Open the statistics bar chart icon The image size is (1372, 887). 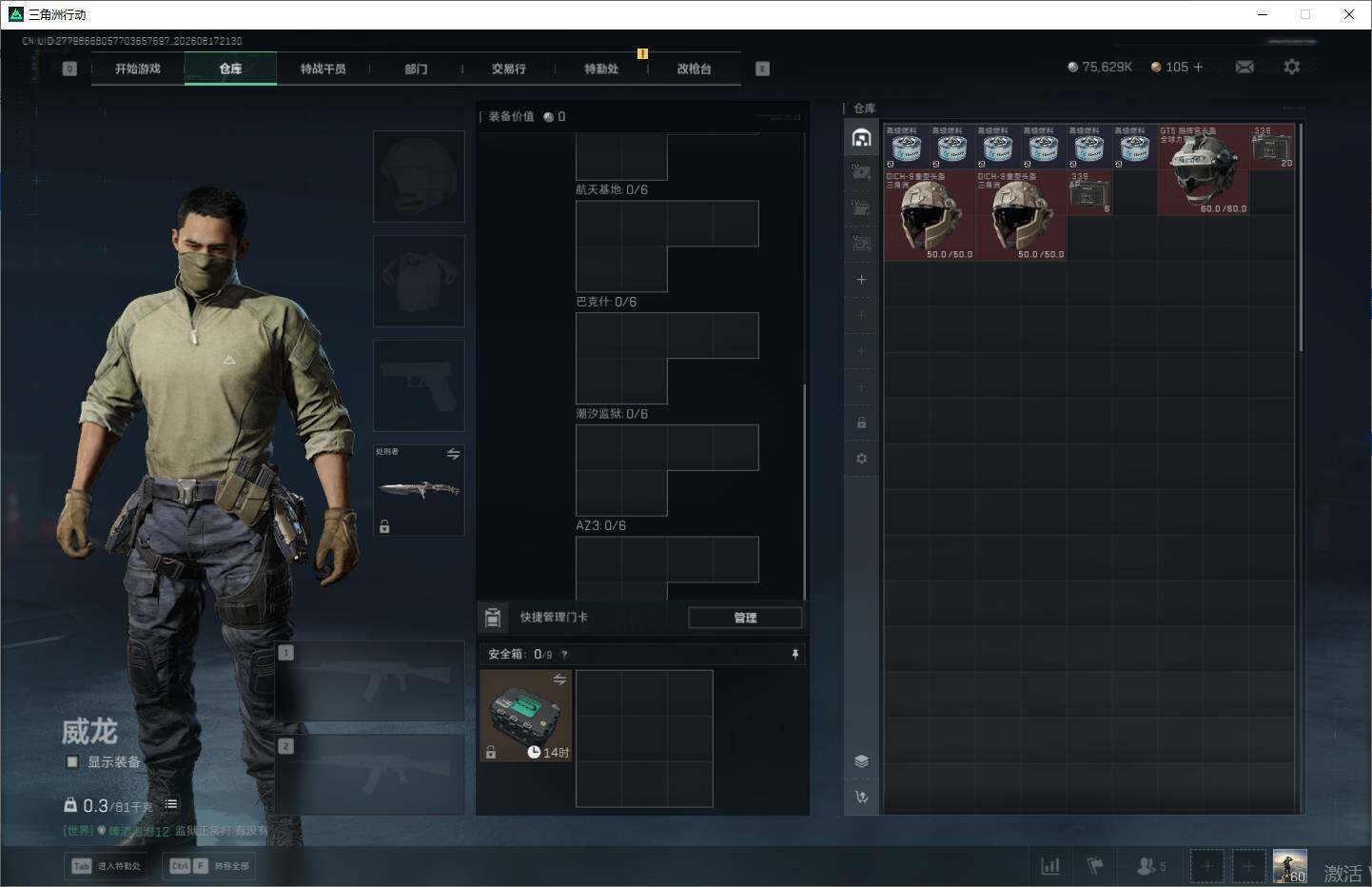coord(1050,866)
